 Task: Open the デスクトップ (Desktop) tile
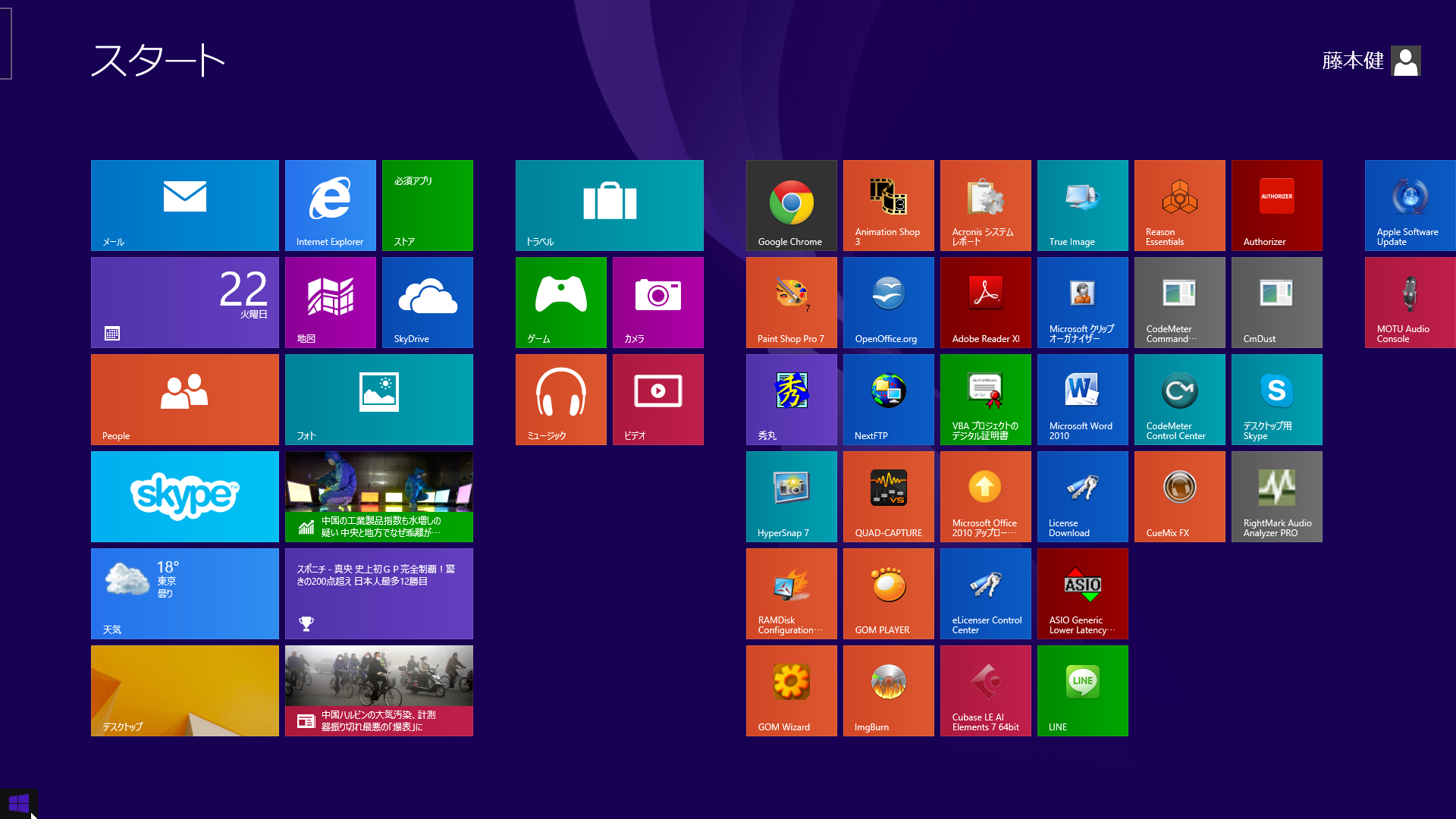pos(185,691)
